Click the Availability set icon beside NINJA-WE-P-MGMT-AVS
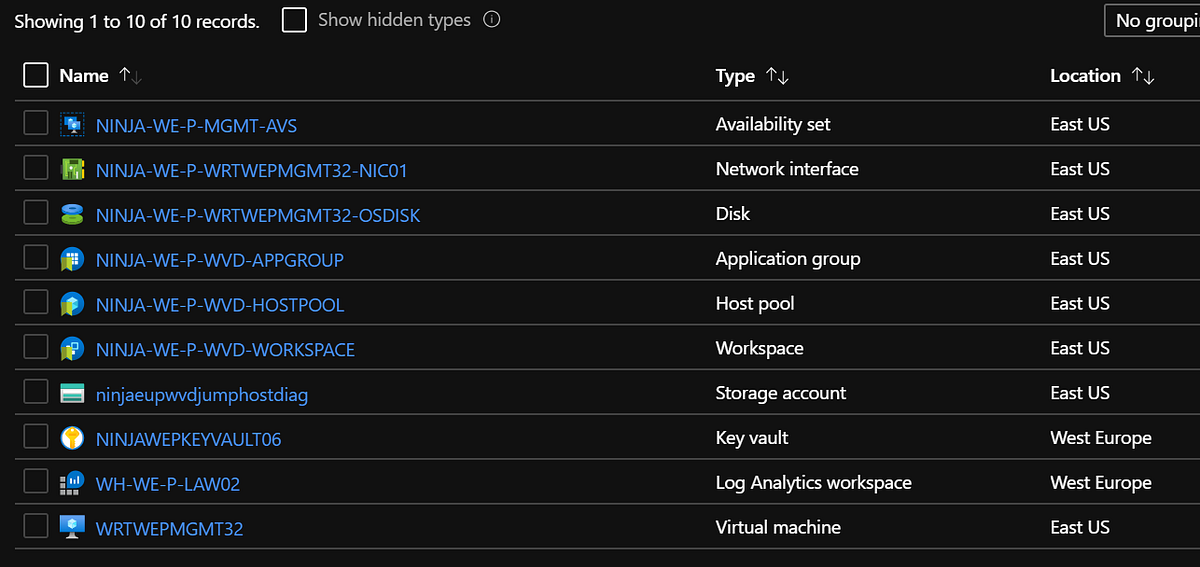Viewport: 1200px width, 567px height. (x=72, y=125)
